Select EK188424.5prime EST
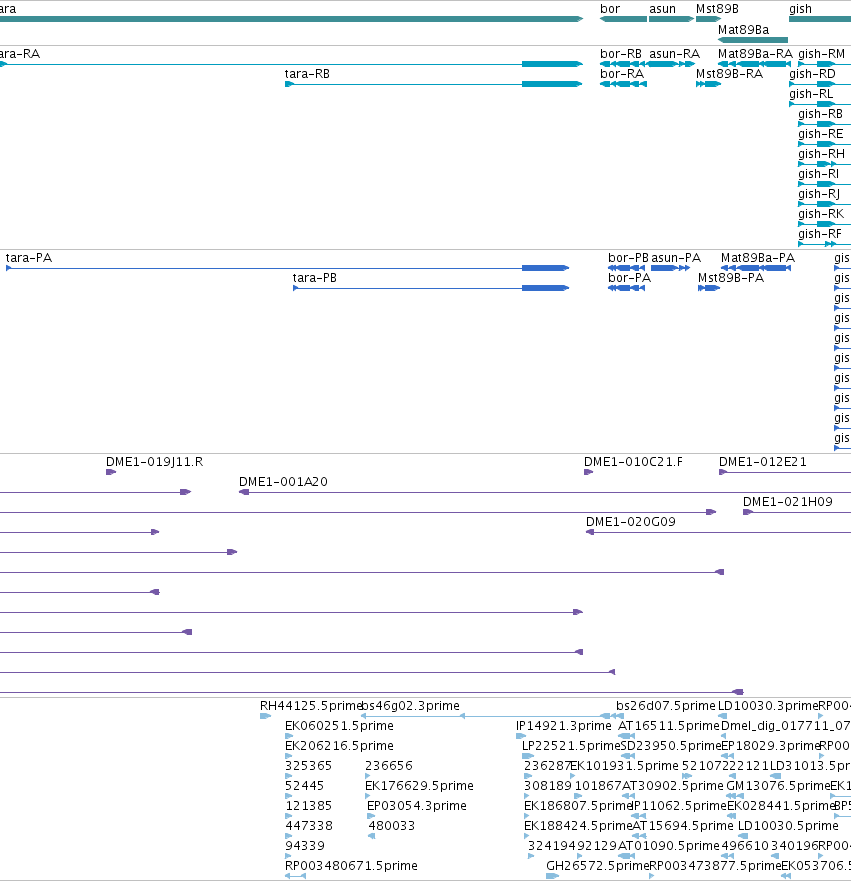This screenshot has width=851, height=881. point(527,836)
